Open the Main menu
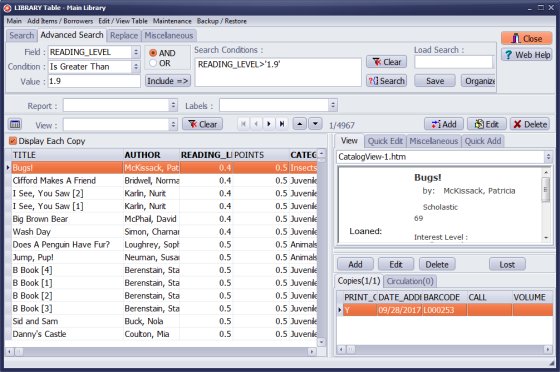 tap(14, 21)
